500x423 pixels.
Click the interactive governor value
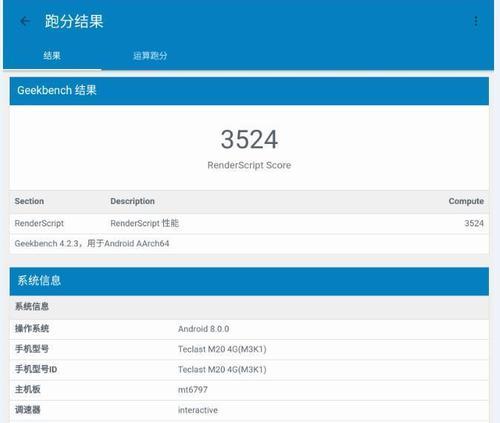(x=198, y=410)
